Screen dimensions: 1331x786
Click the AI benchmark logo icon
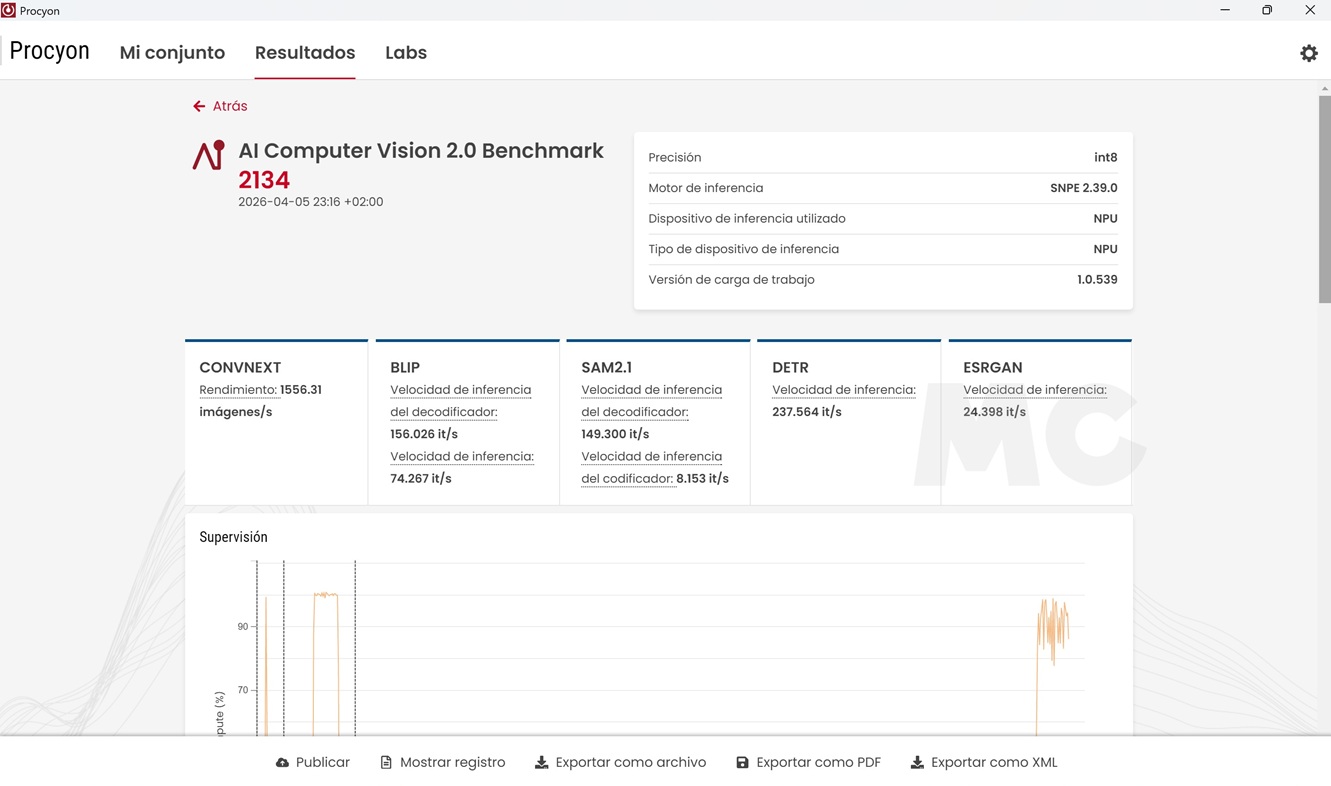pyautogui.click(x=209, y=156)
